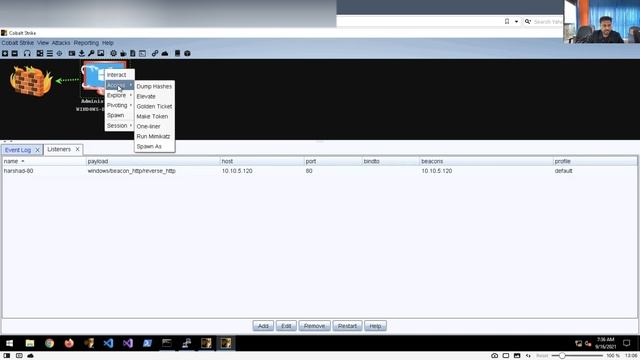Open Visual Studio Code from the taskbar

pyautogui.click(x=108, y=343)
